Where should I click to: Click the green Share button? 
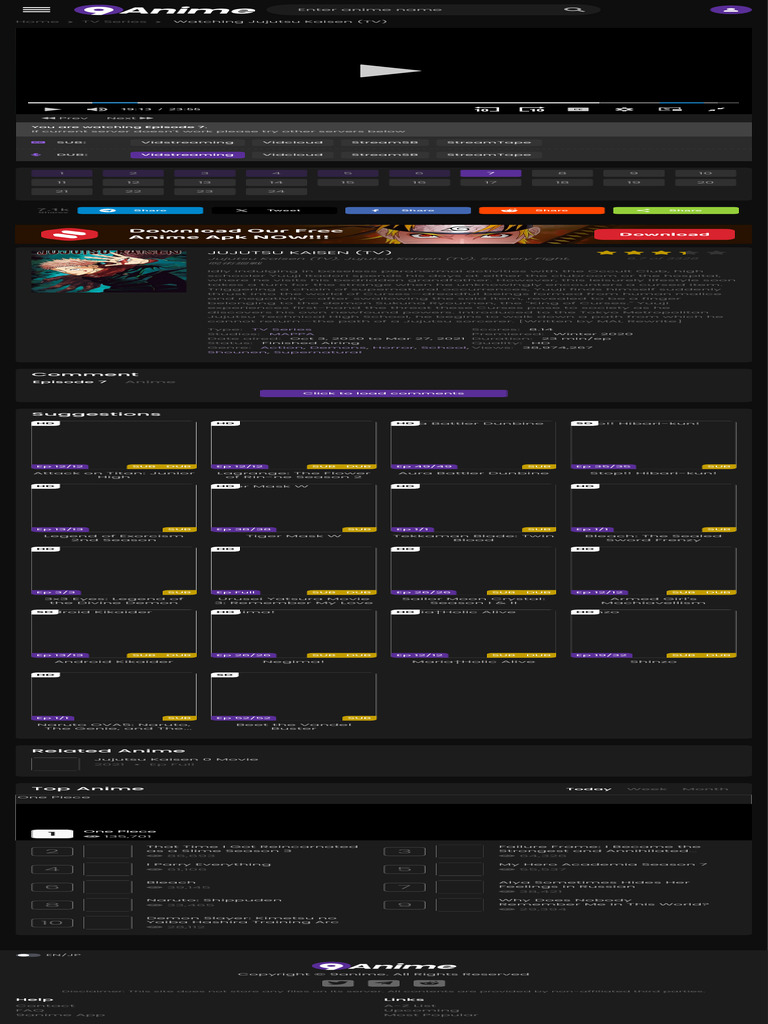[676, 210]
